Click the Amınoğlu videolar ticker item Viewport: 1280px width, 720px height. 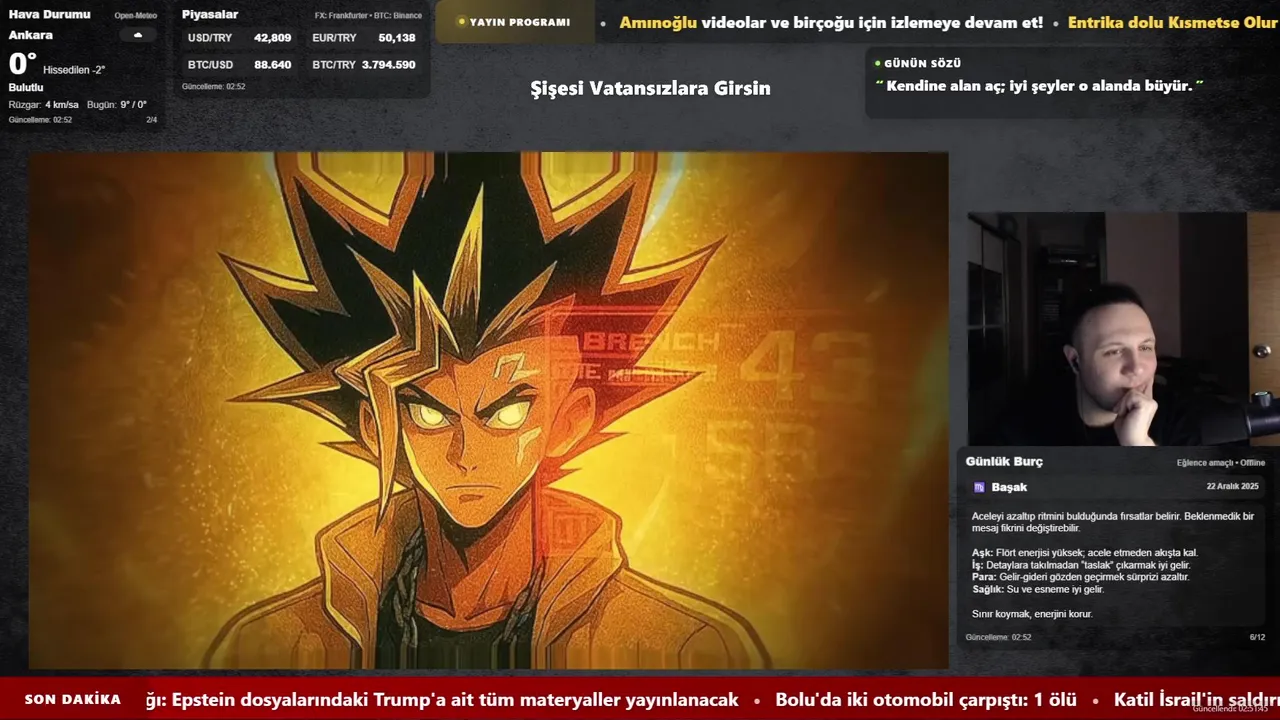(x=831, y=22)
